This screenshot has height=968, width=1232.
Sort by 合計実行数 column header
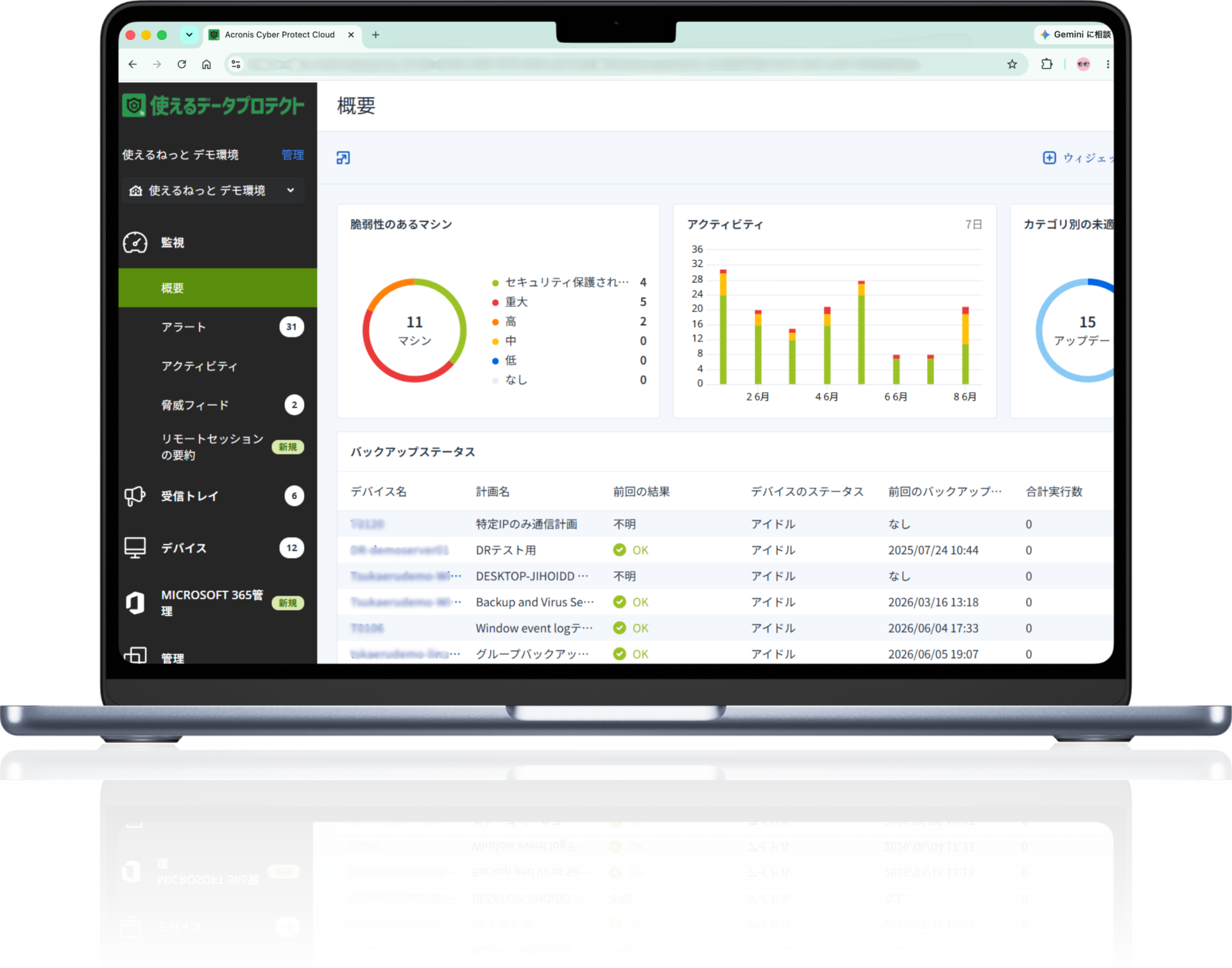pos(1054,492)
